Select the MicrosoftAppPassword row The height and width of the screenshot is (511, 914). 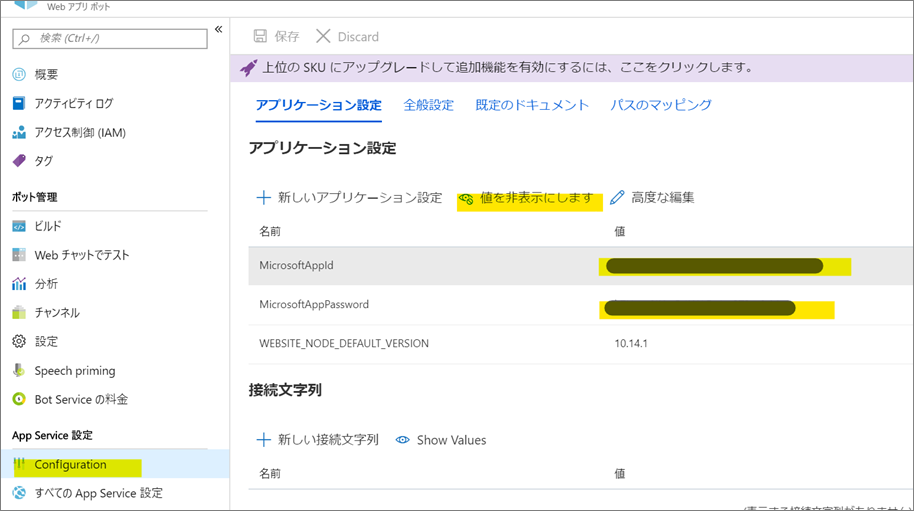pyautogui.click(x=314, y=305)
